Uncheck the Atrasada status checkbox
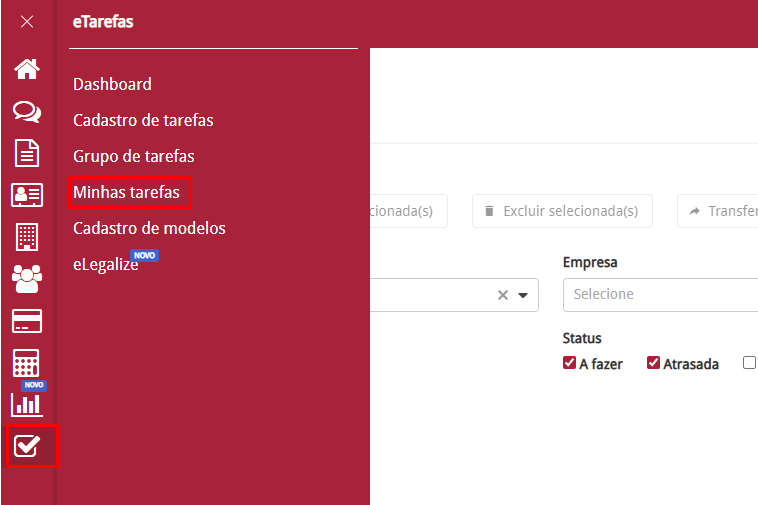758x505 pixels. click(654, 363)
